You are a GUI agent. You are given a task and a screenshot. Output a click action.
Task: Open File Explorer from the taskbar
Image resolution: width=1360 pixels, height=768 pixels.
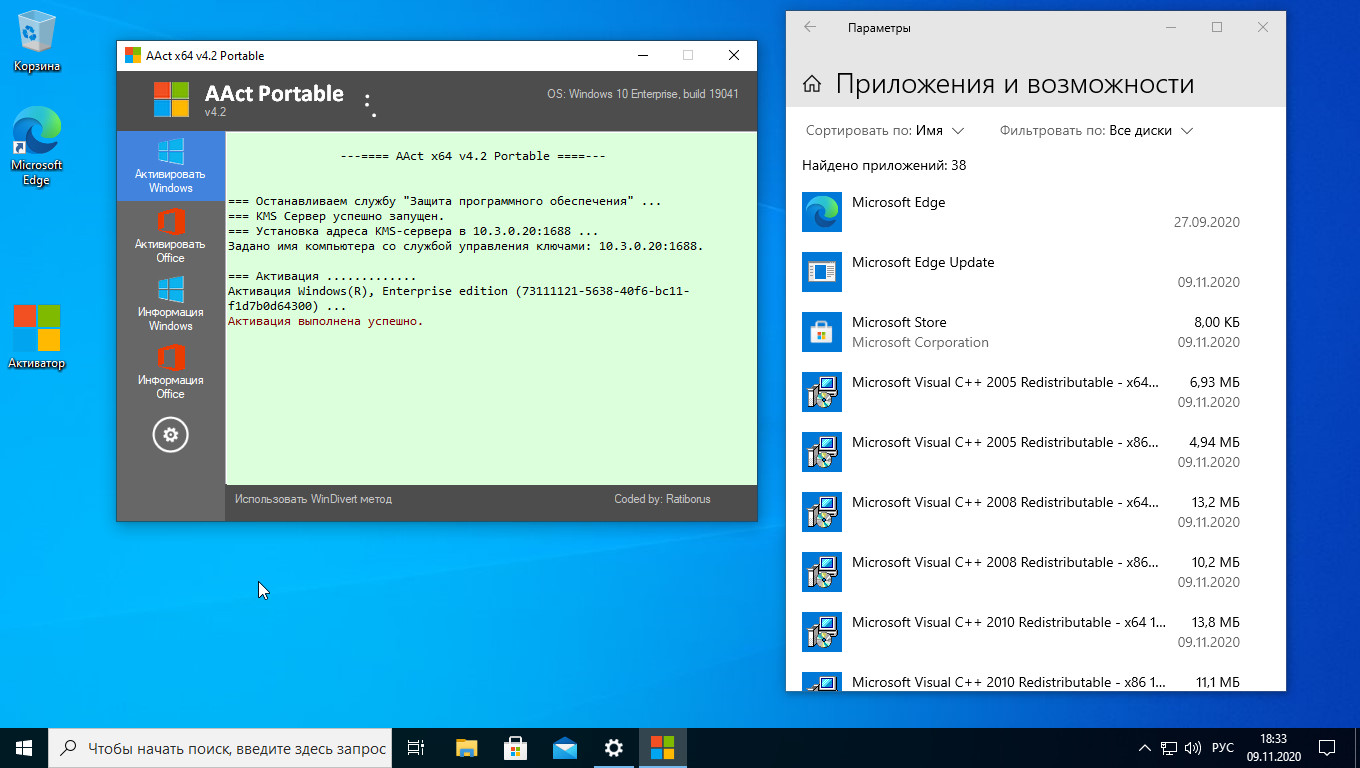coord(467,748)
